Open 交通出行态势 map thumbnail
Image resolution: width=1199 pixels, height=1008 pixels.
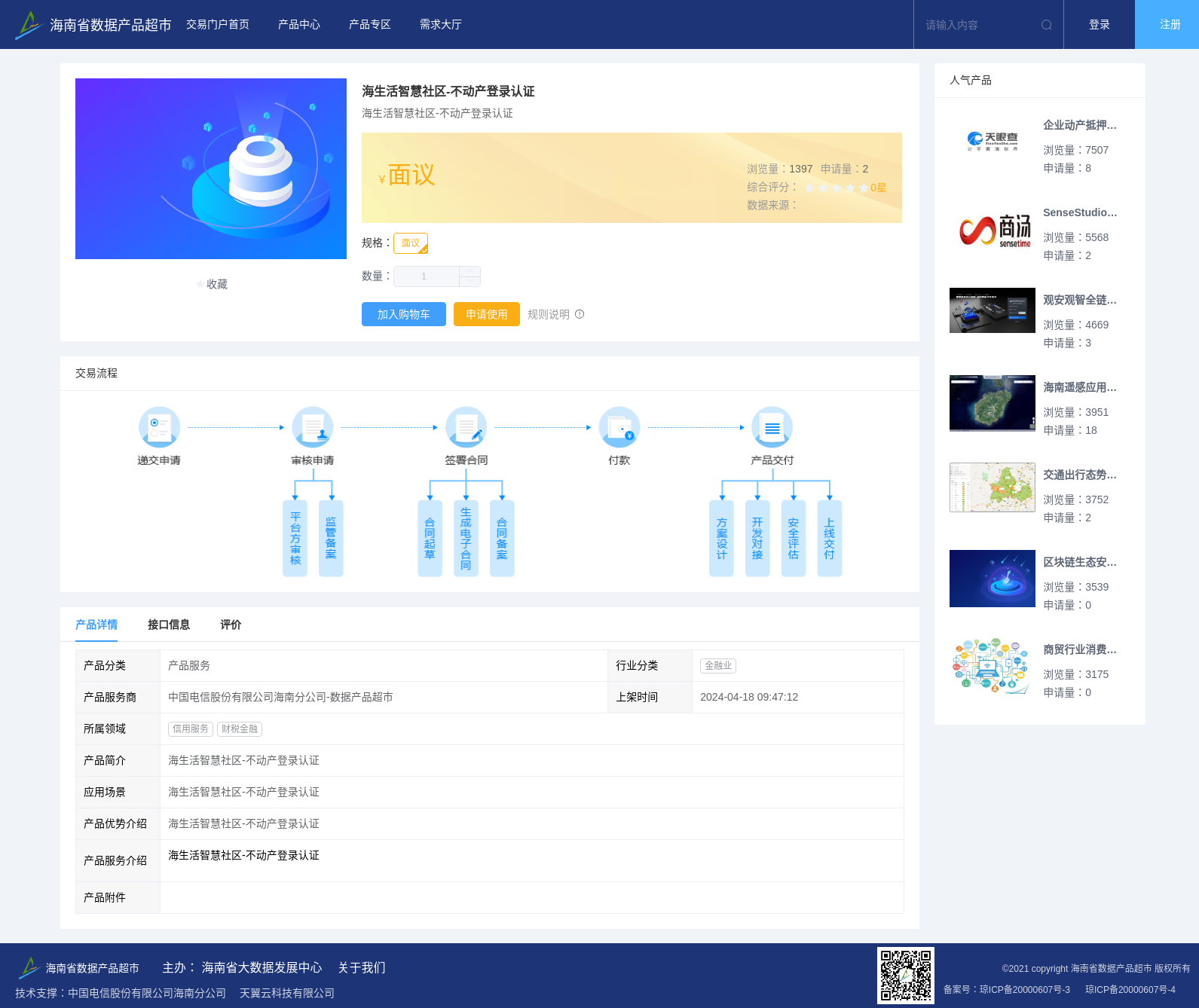[x=993, y=487]
